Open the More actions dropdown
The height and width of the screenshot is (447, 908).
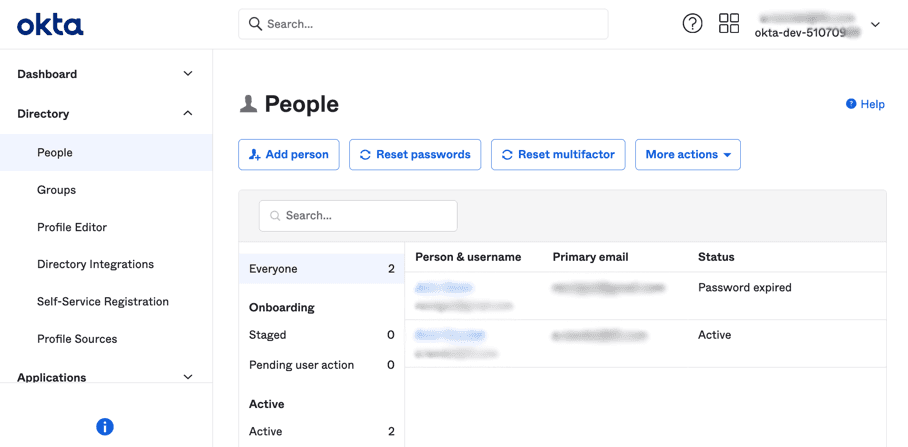[687, 155]
